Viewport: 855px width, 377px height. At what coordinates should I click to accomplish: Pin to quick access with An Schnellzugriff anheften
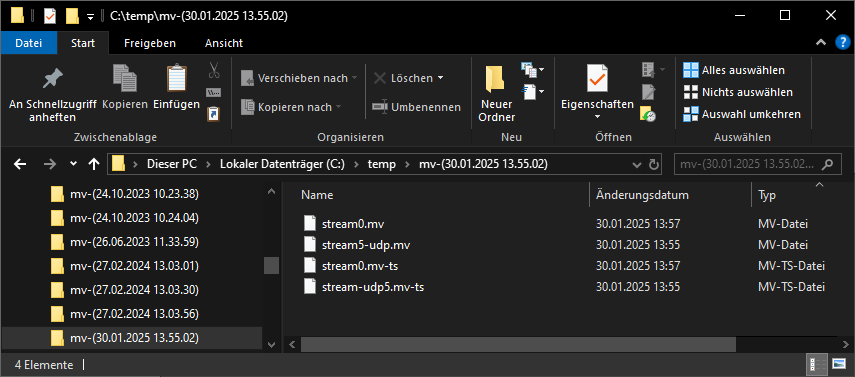tap(52, 93)
